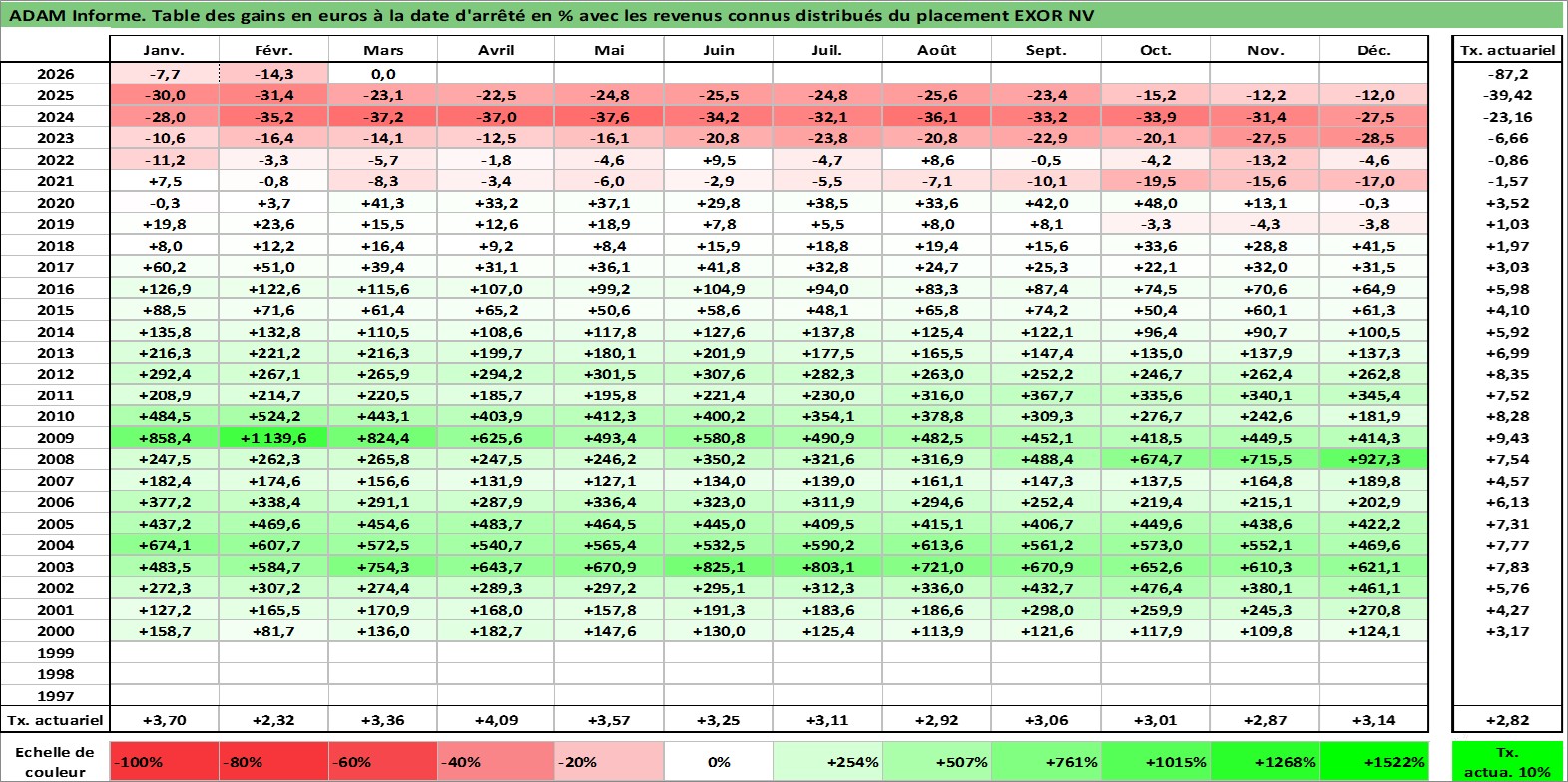
Task: Click the cell showing +1 139,6
Action: (x=273, y=438)
